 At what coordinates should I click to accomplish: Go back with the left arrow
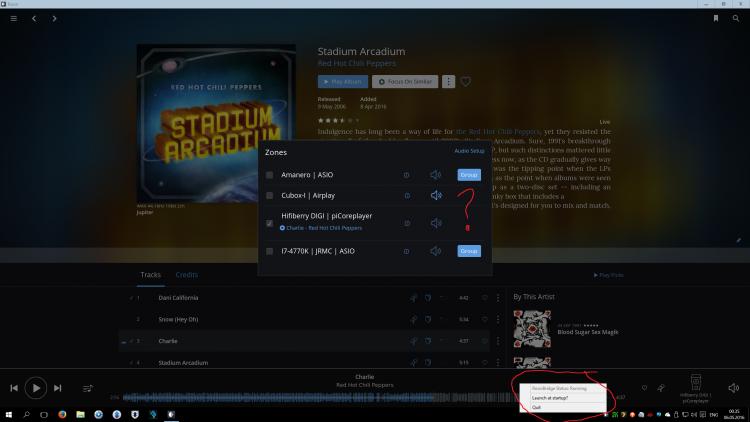34,19
